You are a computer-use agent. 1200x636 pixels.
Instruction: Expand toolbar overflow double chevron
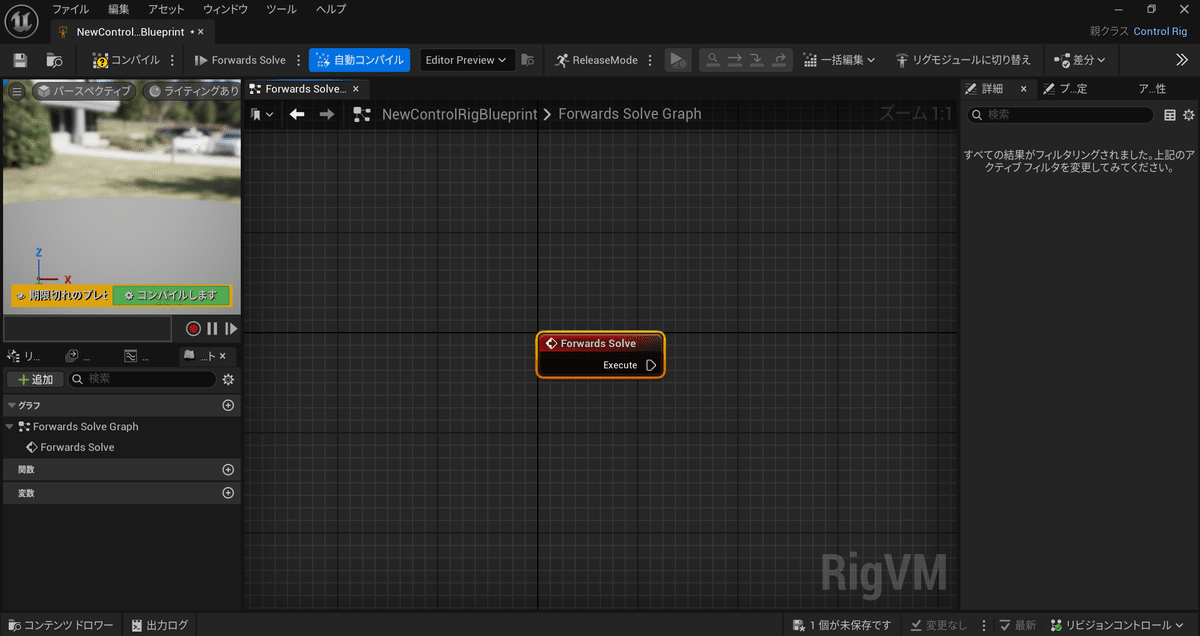(x=1181, y=60)
